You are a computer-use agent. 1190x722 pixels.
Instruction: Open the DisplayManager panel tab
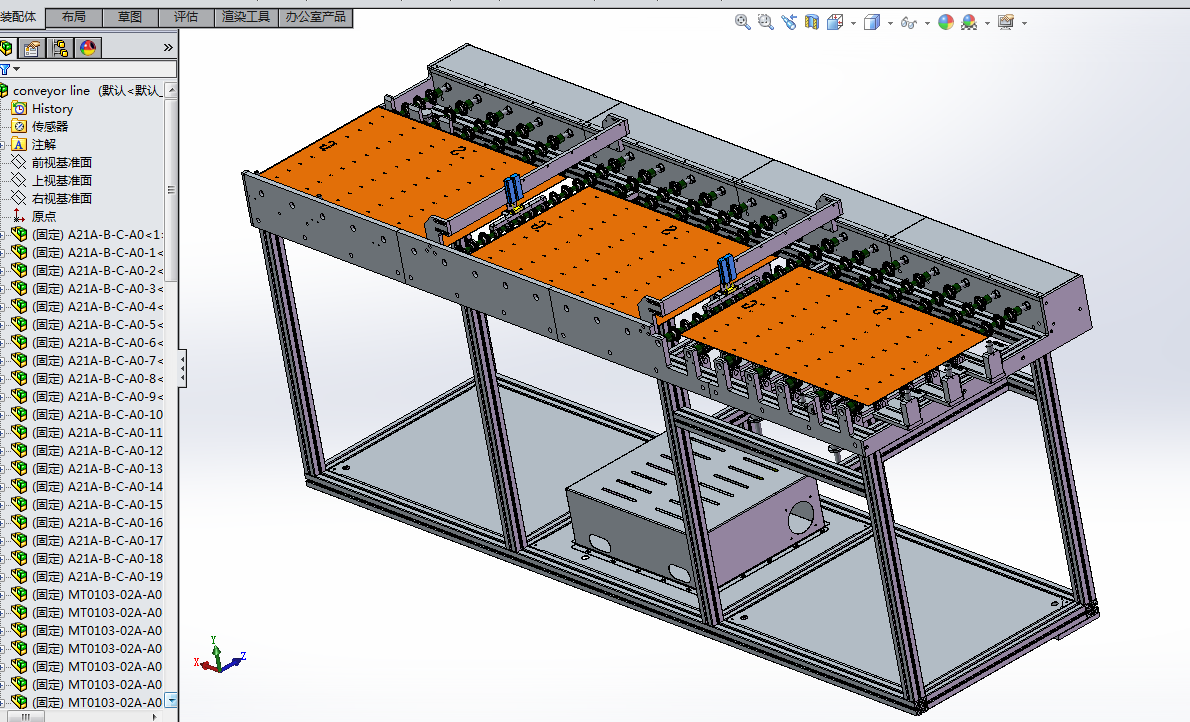[x=88, y=49]
